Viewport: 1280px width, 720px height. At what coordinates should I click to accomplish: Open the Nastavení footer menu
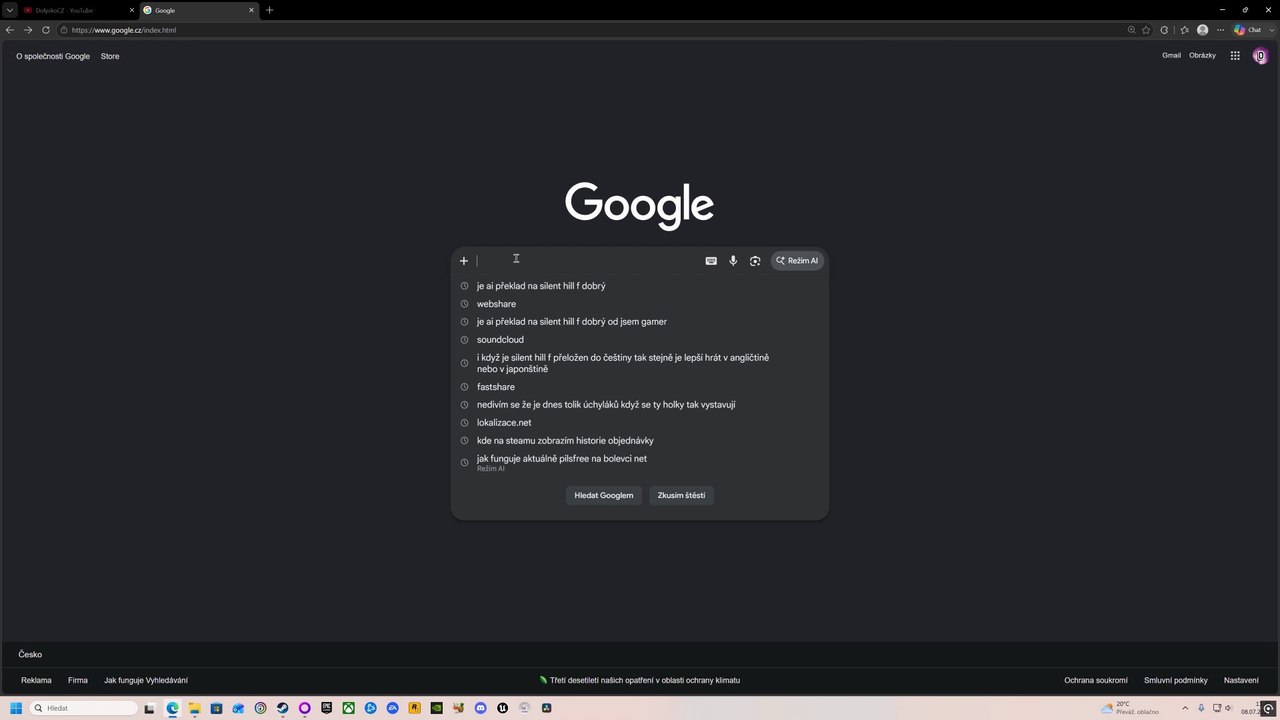coord(1241,680)
